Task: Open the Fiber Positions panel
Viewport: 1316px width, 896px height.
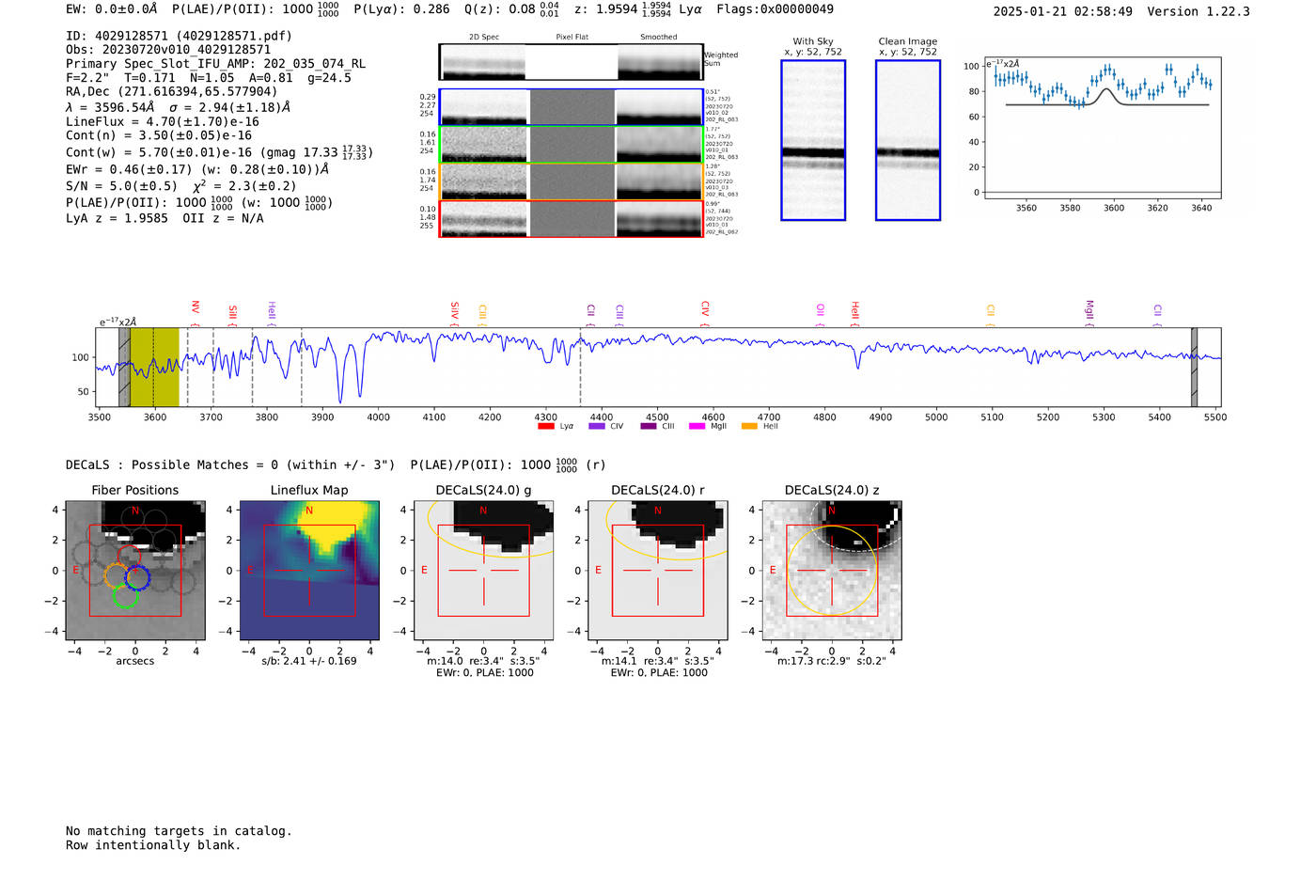Action: (135, 571)
